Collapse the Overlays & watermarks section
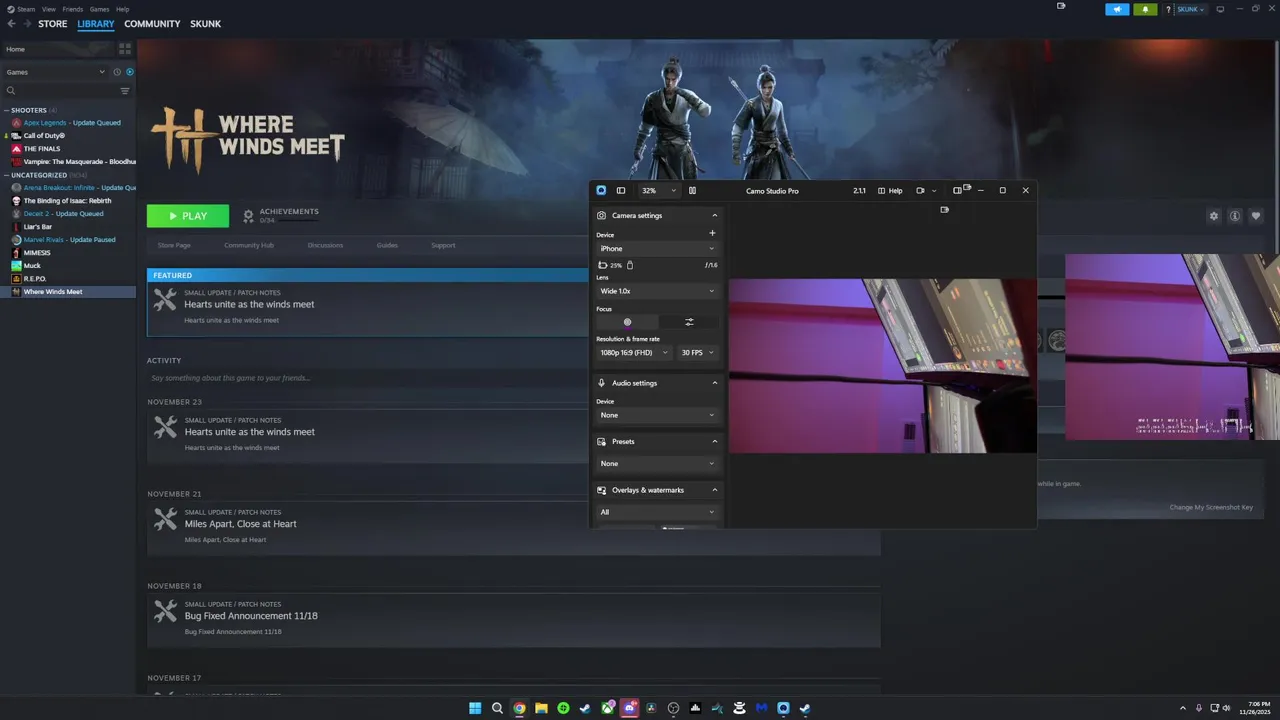This screenshot has width=1280, height=720. pos(715,490)
